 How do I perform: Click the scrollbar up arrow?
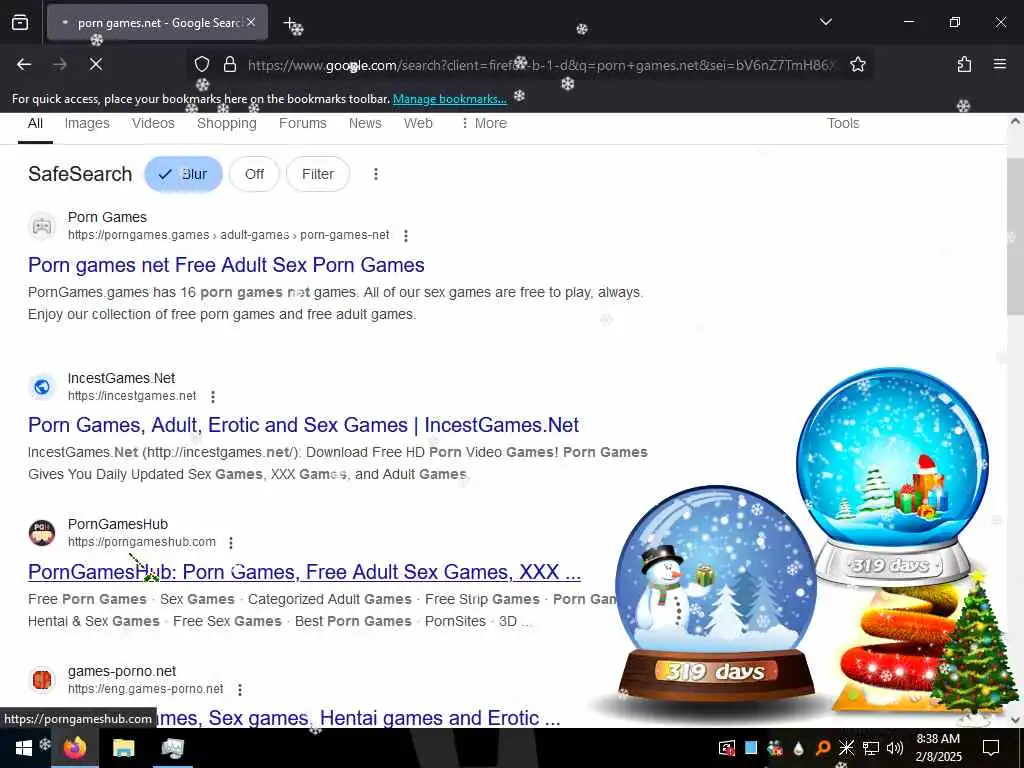(1014, 122)
